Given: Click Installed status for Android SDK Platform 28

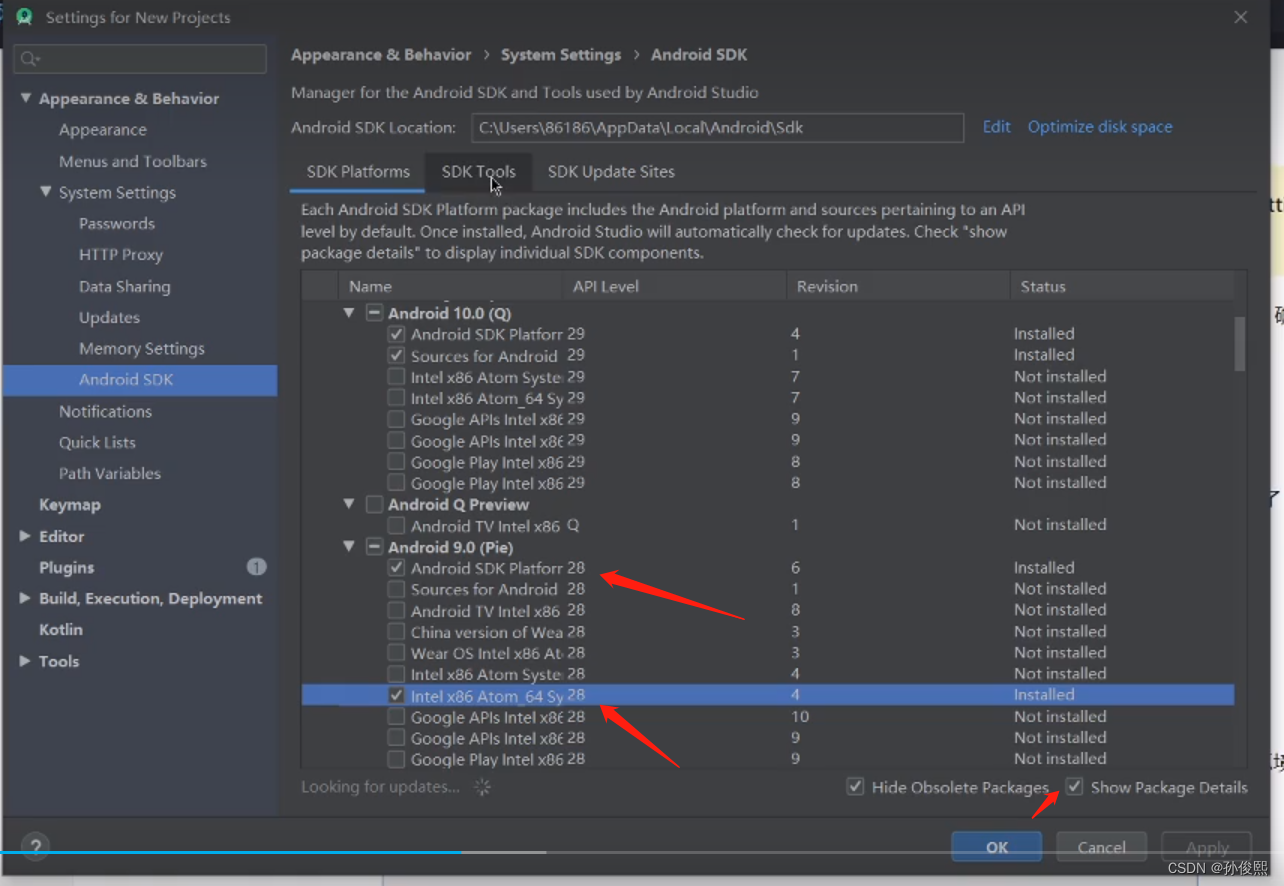Looking at the screenshot, I should pos(1044,568).
